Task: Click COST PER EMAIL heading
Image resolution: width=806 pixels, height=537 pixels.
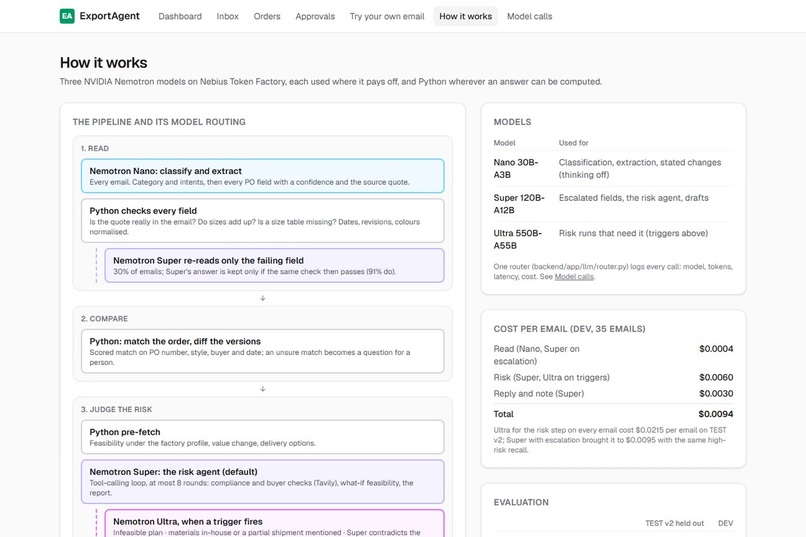Action: (569, 329)
